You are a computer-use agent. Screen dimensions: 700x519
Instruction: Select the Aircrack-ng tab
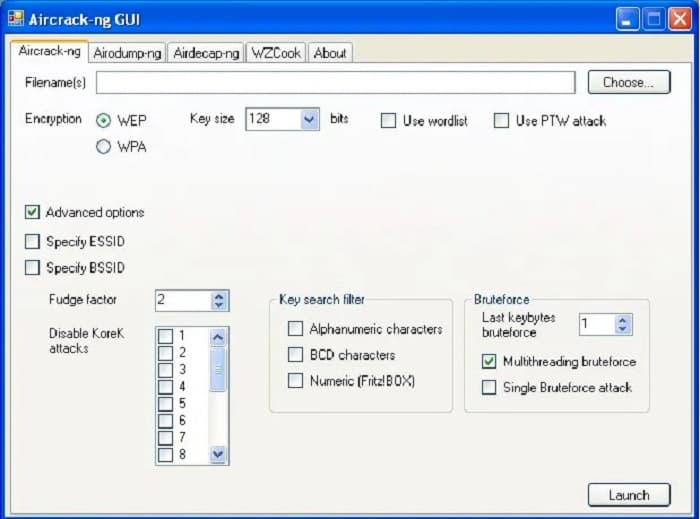pyautogui.click(x=50, y=51)
